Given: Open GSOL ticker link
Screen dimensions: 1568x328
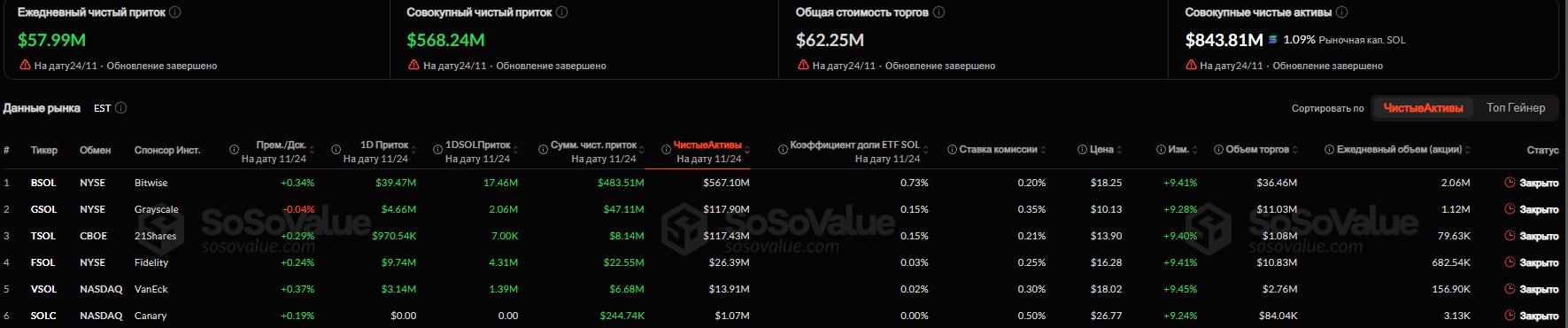Looking at the screenshot, I should coord(43,209).
